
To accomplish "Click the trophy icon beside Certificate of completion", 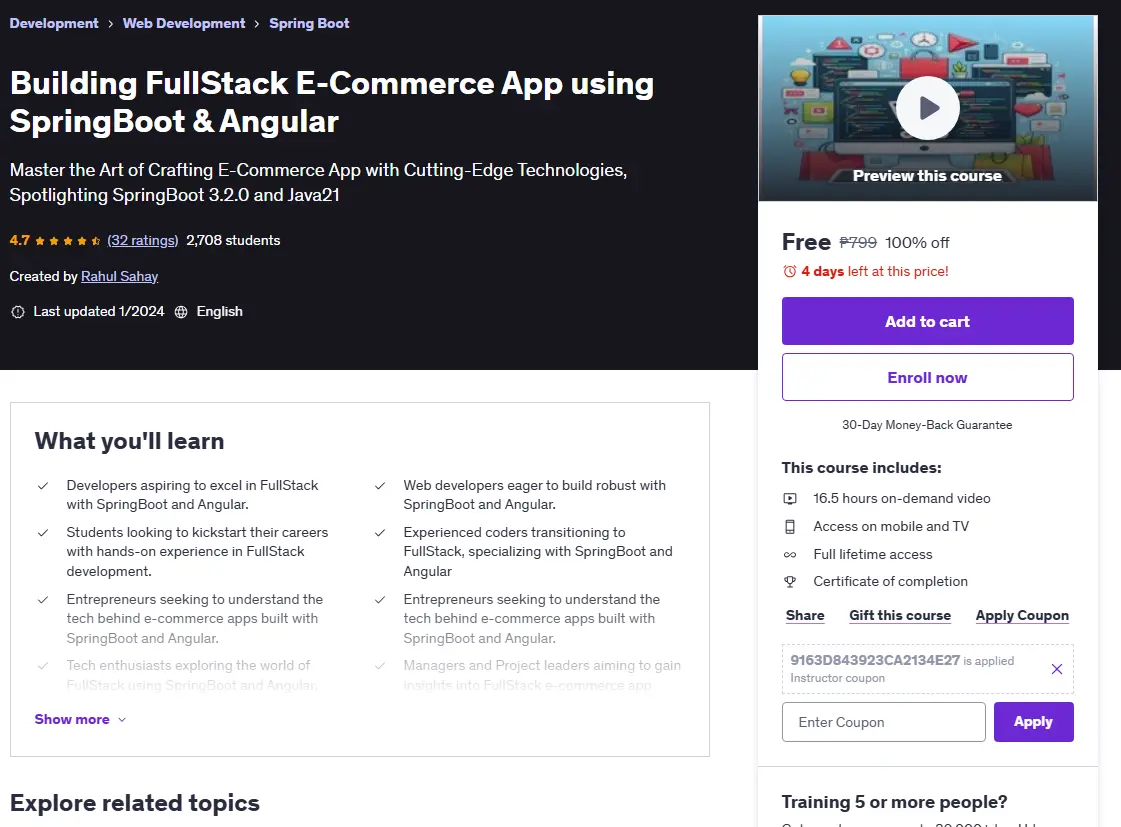I will pos(789,582).
